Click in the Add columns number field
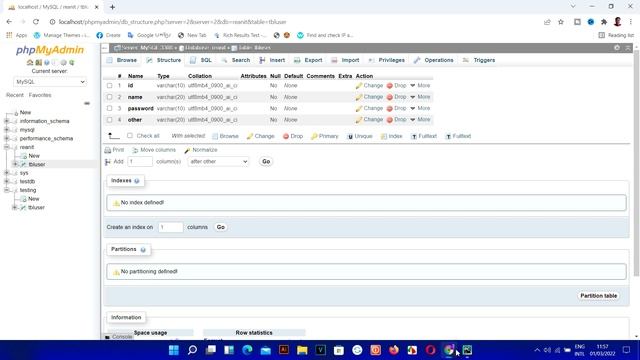 tap(140, 162)
